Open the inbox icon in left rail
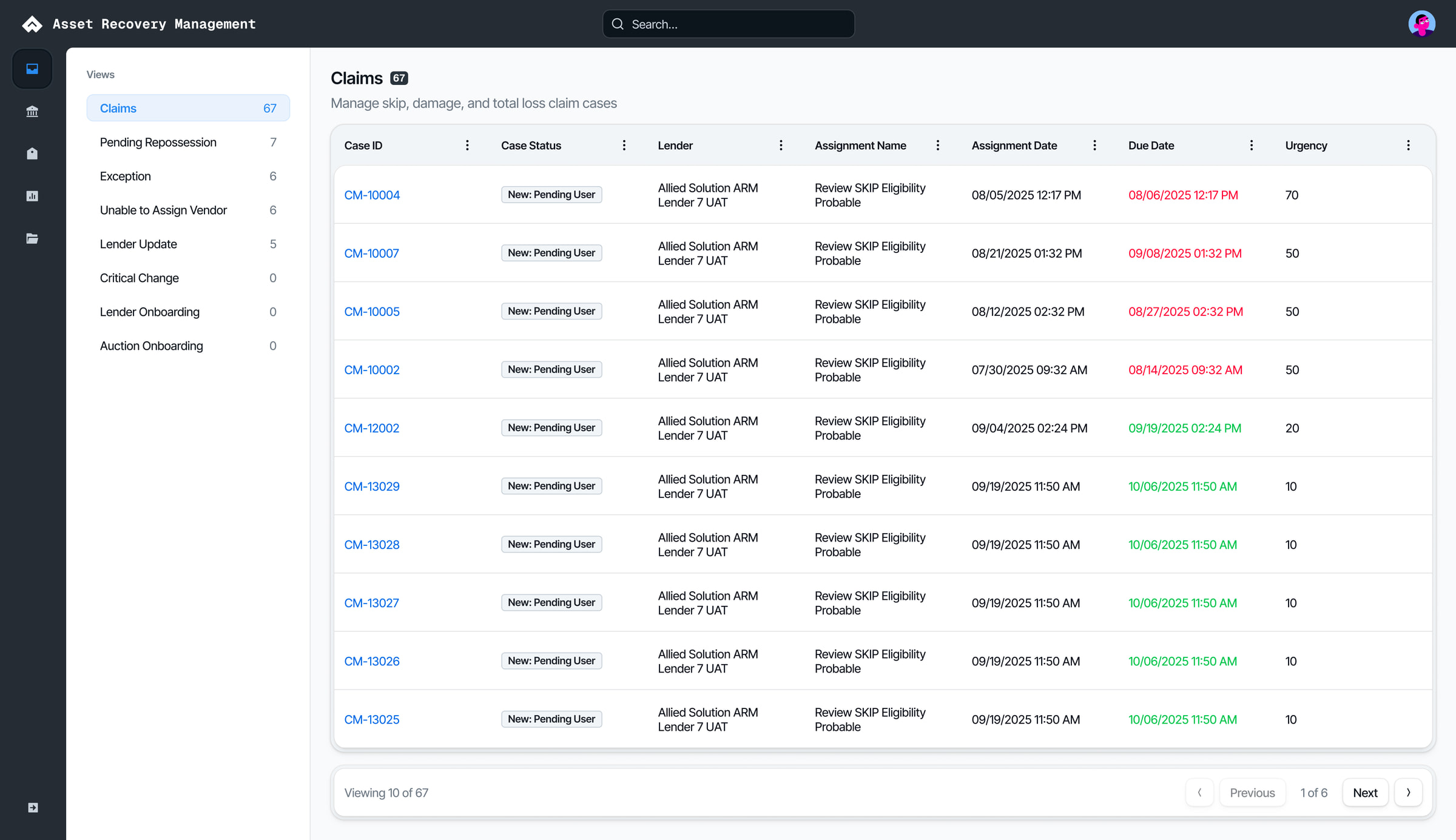This screenshot has width=1456, height=840. click(x=32, y=69)
